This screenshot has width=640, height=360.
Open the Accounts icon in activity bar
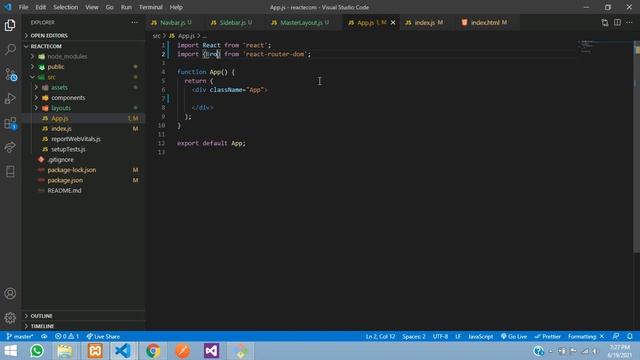(x=10, y=293)
